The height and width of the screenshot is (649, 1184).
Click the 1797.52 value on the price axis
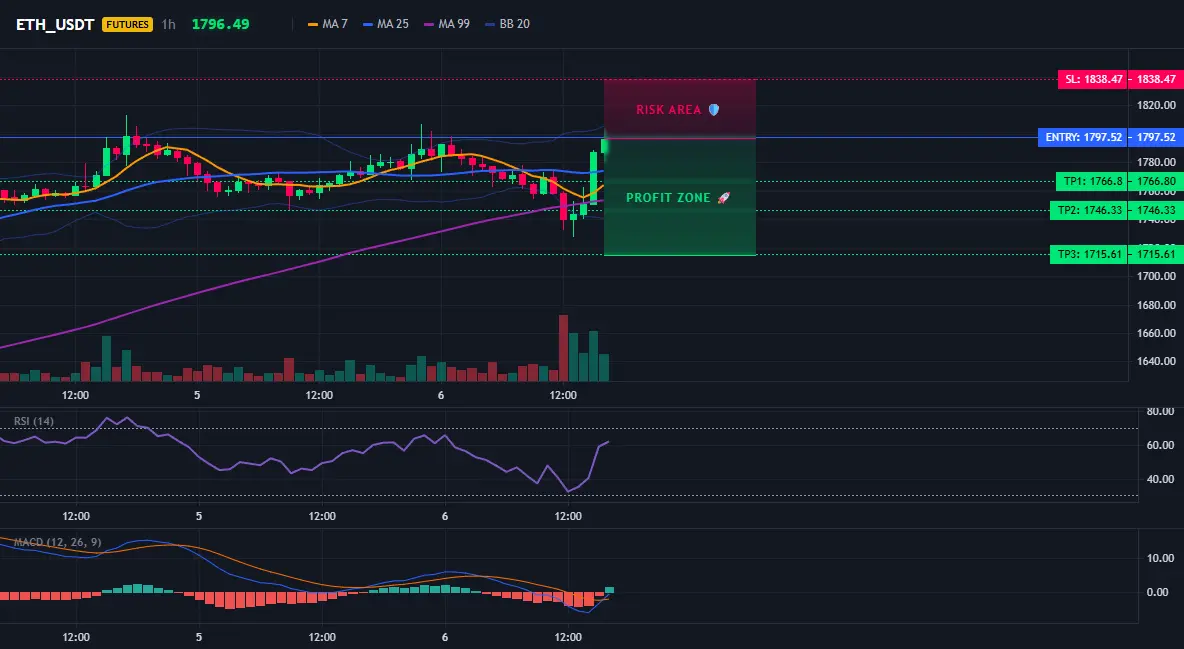coord(1156,138)
